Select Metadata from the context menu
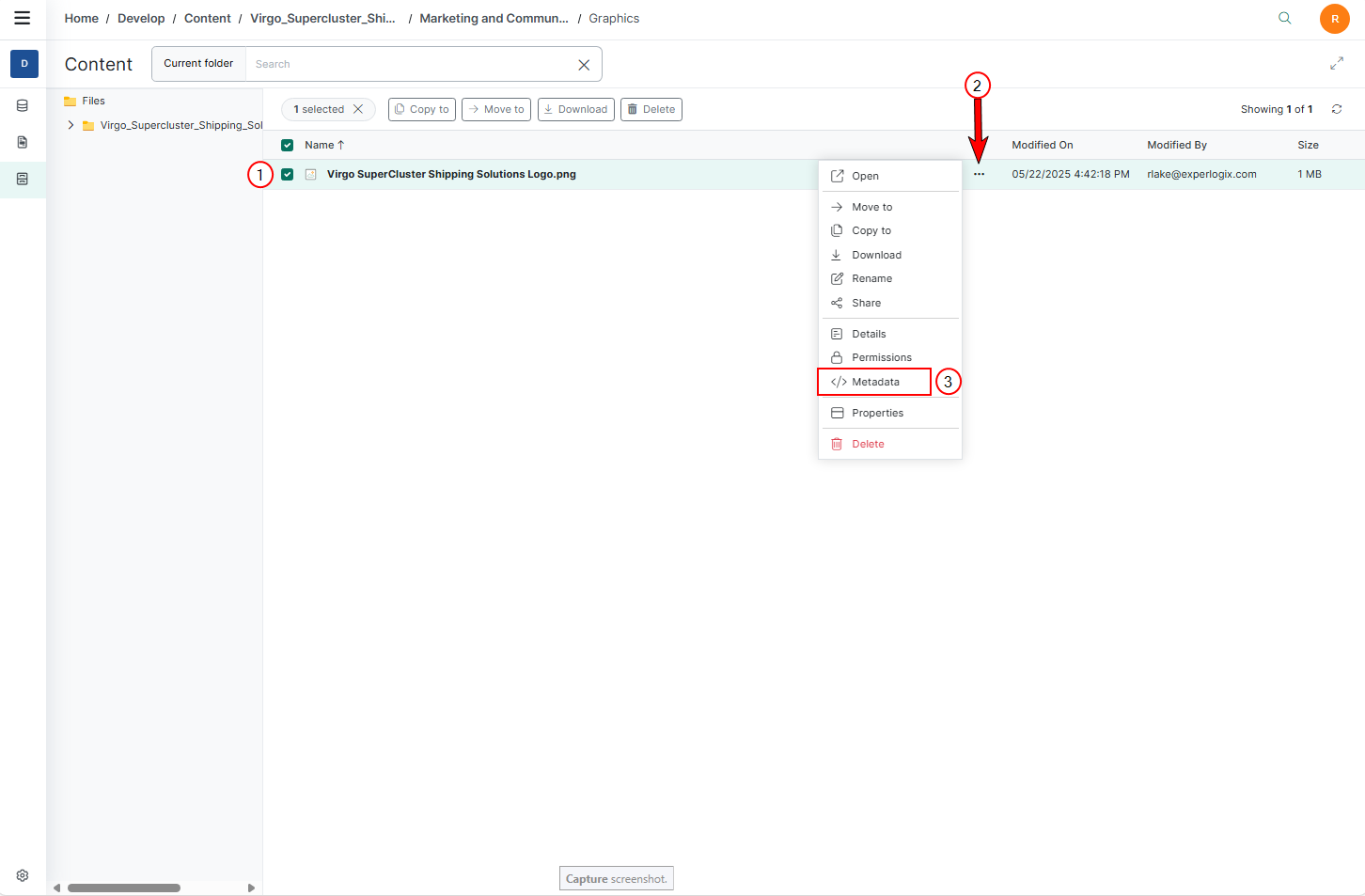This screenshot has height=896, width=1365. click(x=874, y=382)
